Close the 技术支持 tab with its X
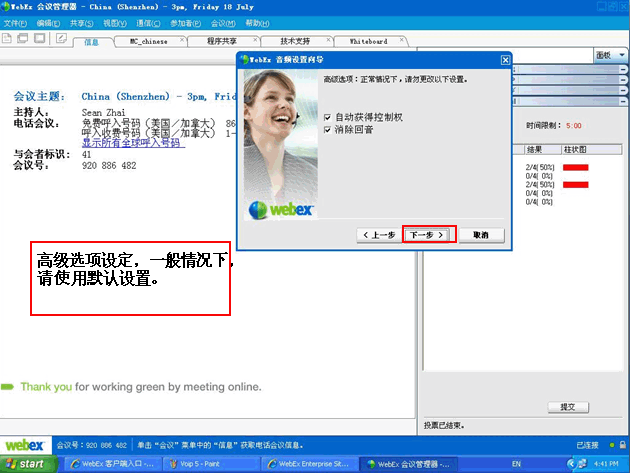The image size is (630, 473). tap(328, 40)
